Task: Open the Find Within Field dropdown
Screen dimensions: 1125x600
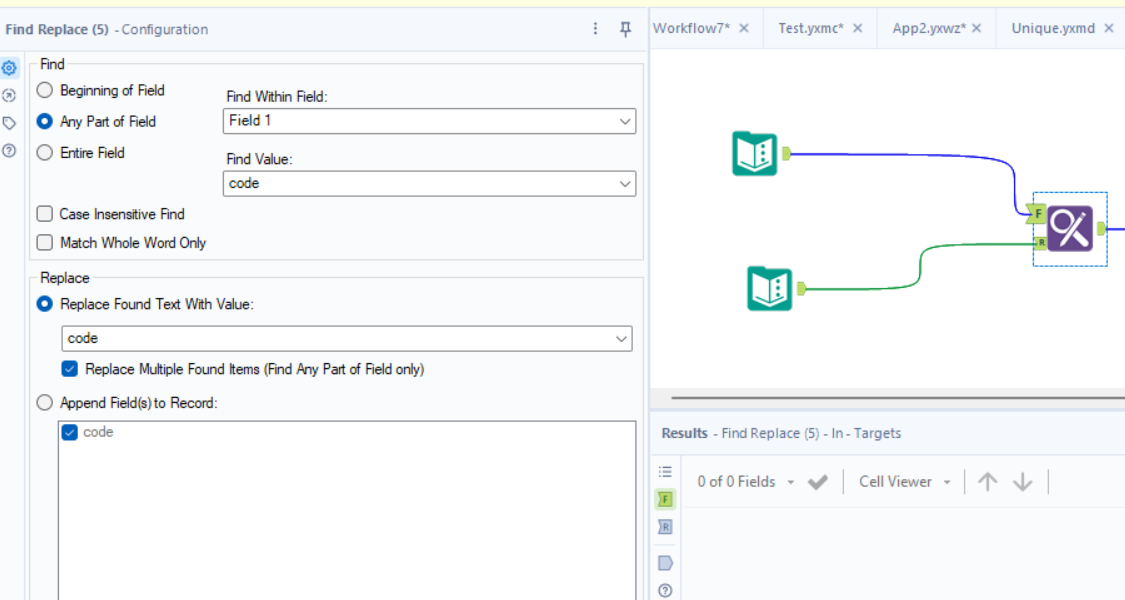Action: [x=626, y=121]
